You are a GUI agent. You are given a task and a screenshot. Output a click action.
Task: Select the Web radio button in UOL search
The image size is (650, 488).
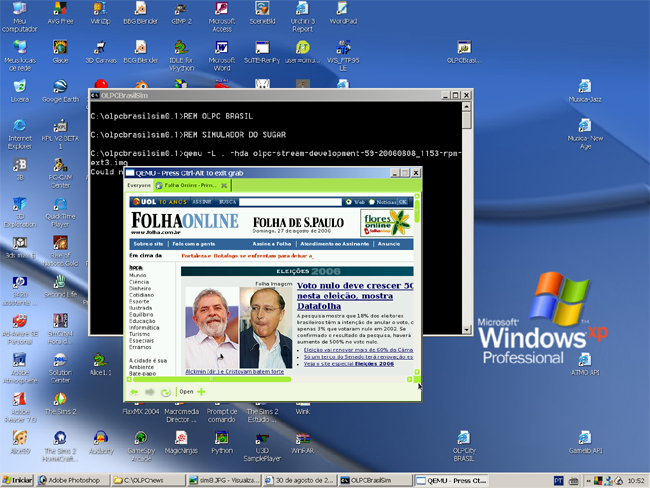click(349, 202)
